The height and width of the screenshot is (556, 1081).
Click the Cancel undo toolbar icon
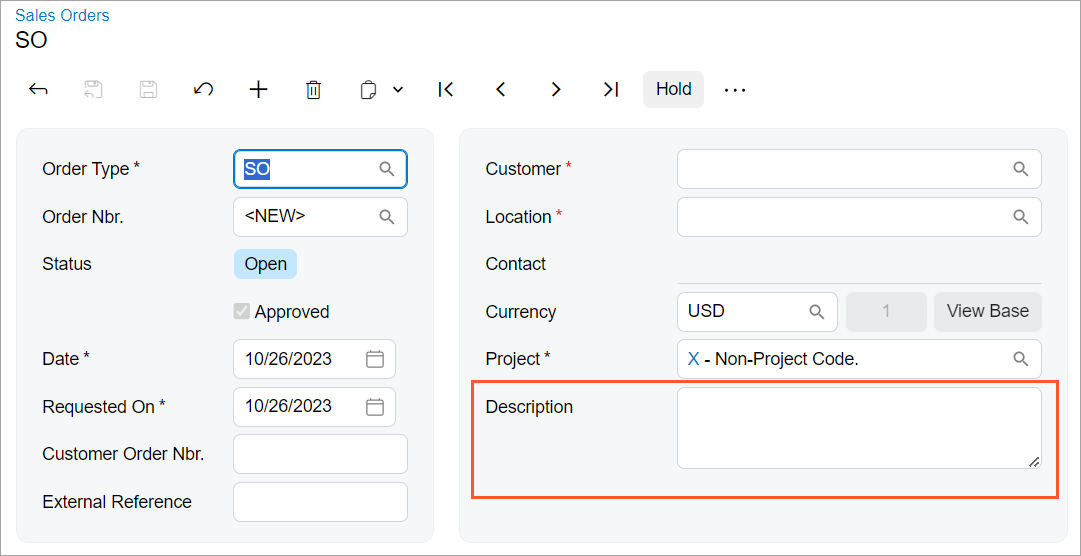[203, 89]
